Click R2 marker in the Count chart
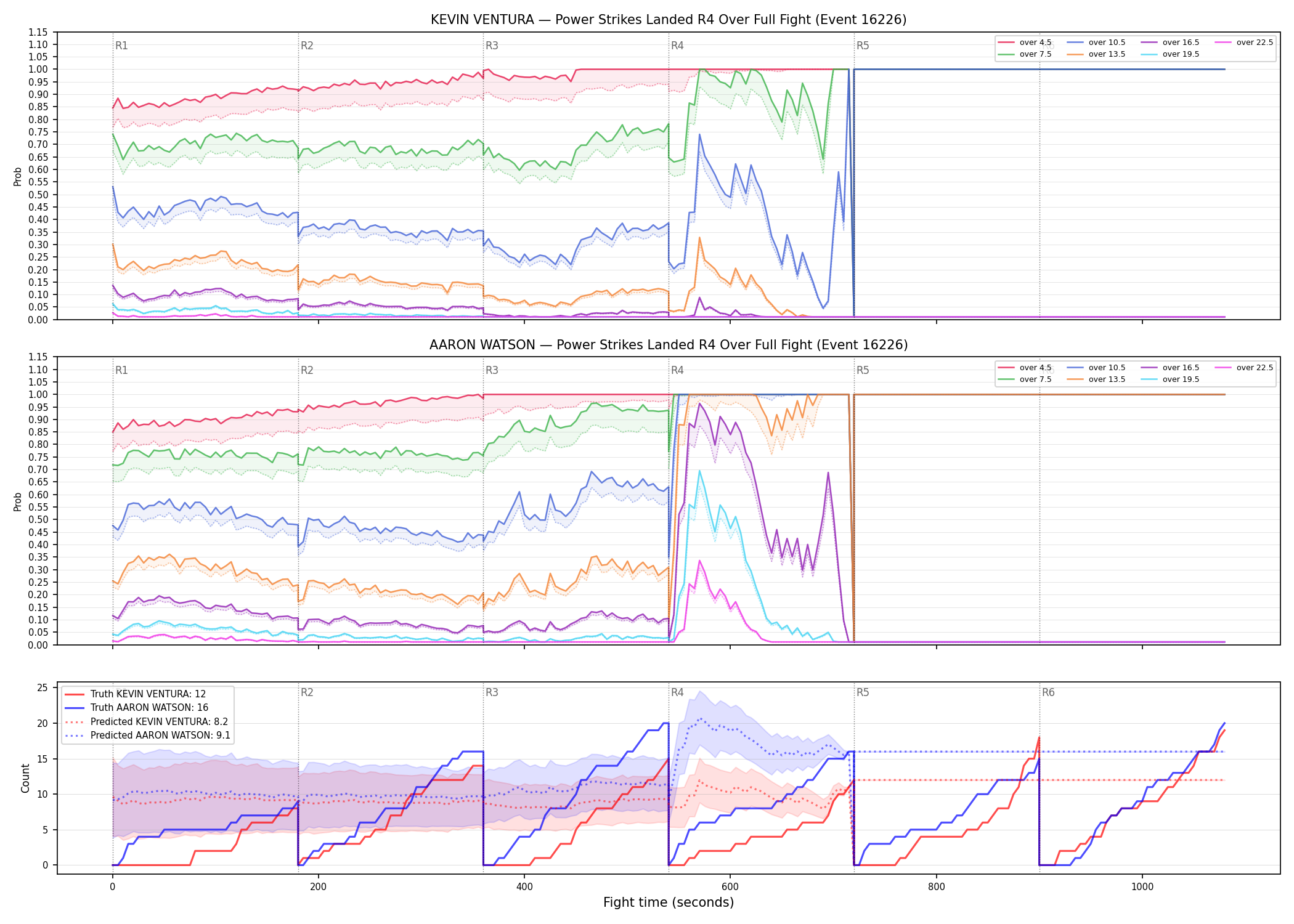 pyautogui.click(x=307, y=692)
